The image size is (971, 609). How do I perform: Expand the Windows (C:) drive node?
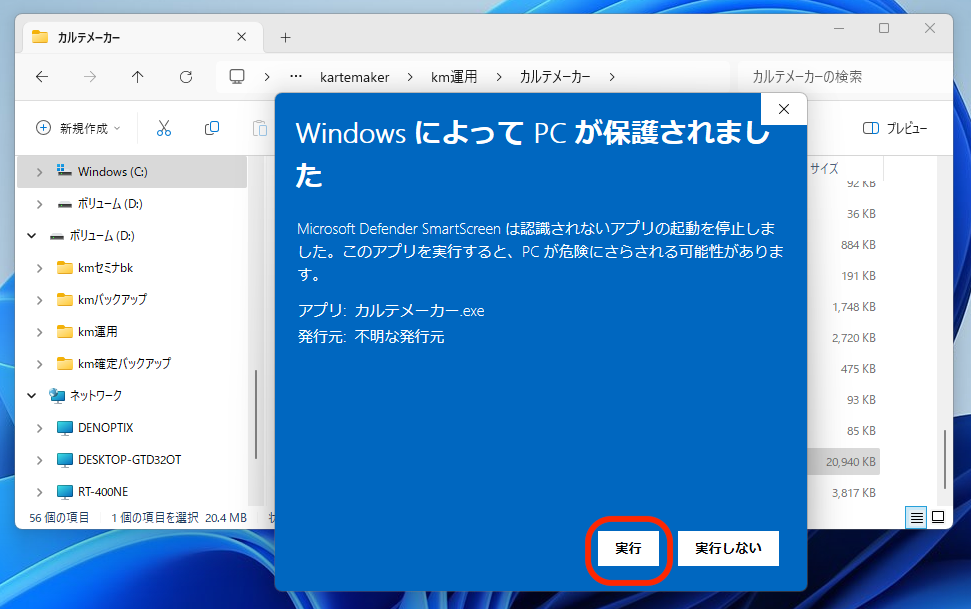point(39,172)
